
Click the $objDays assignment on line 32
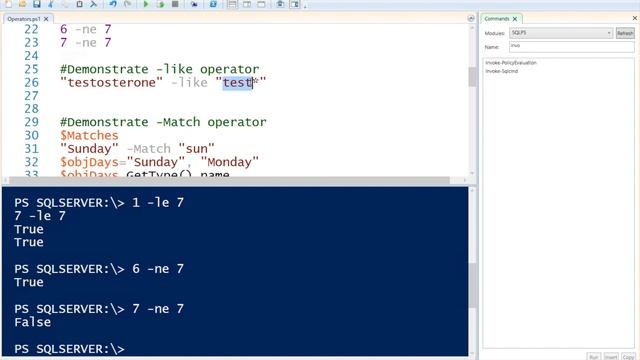pyautogui.click(x=159, y=162)
